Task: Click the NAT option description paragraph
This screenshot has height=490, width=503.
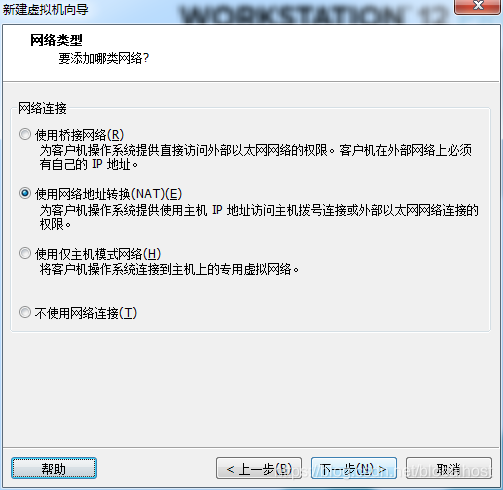Action: coord(259,217)
